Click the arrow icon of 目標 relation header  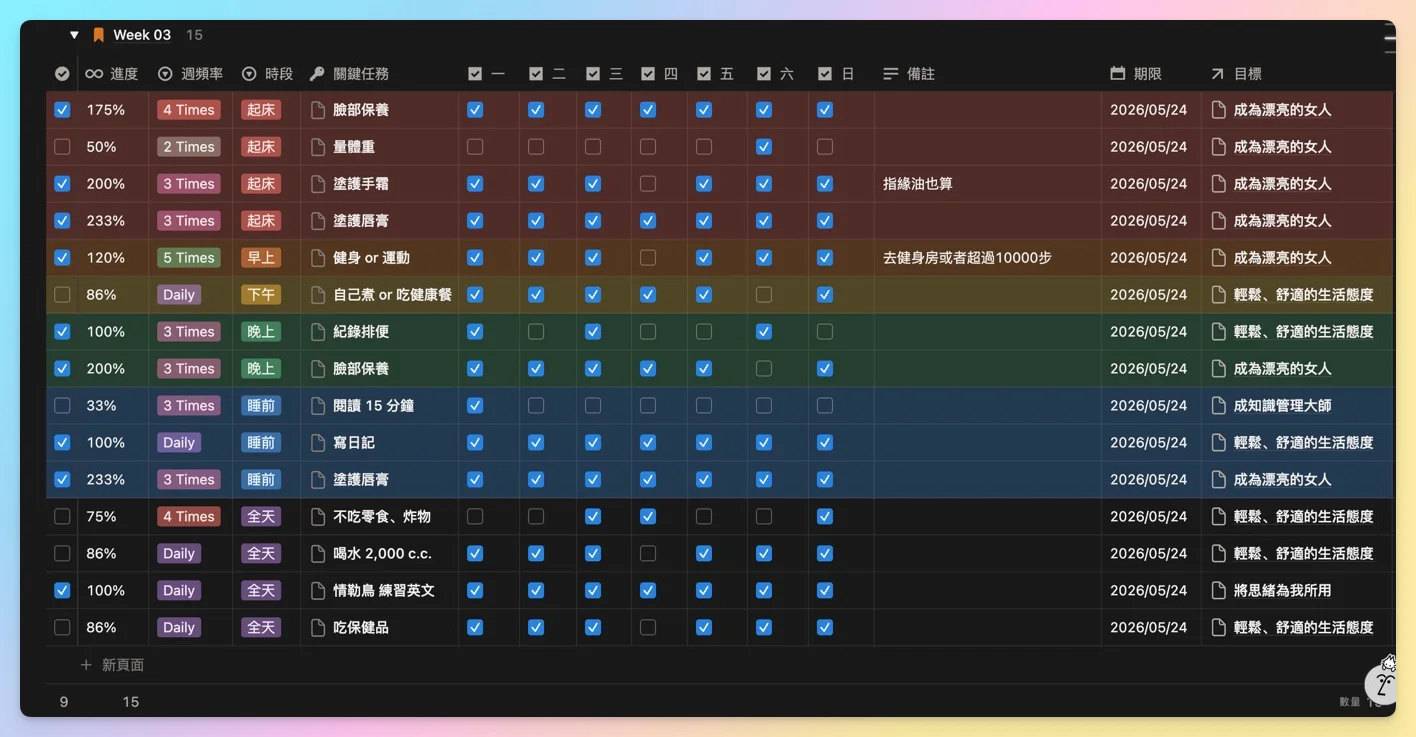[1217, 74]
